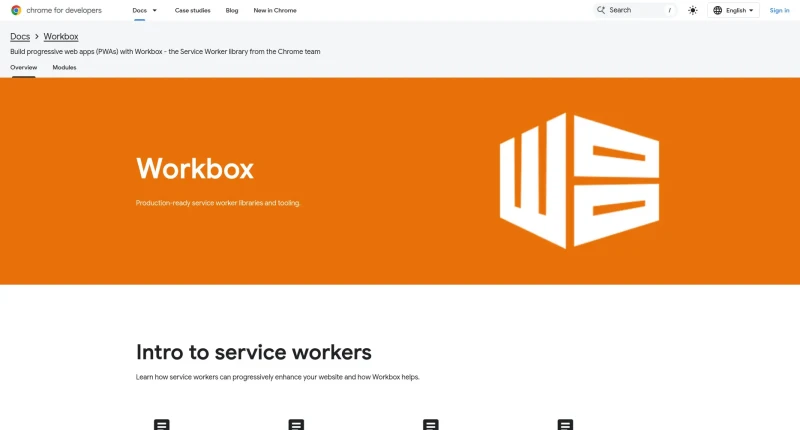Go to Case studies
This screenshot has width=800, height=430.
(x=192, y=10)
